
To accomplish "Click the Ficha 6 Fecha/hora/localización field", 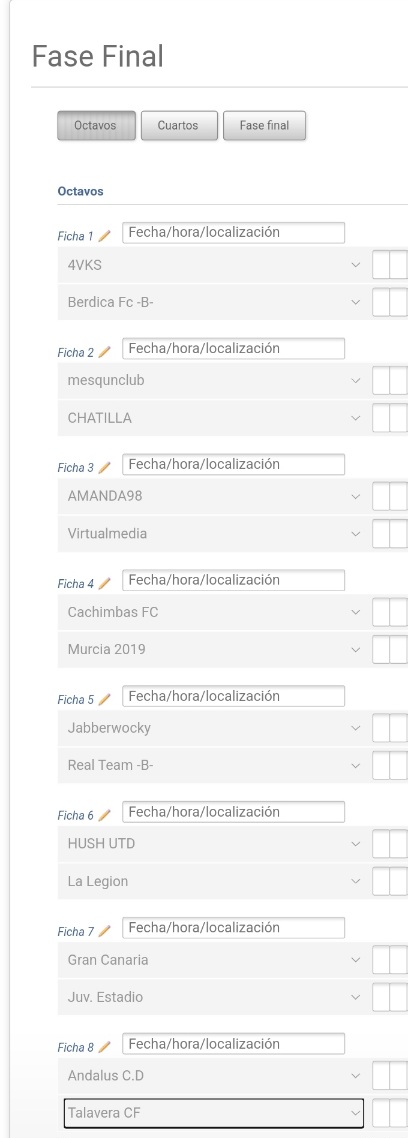I will click(x=234, y=812).
